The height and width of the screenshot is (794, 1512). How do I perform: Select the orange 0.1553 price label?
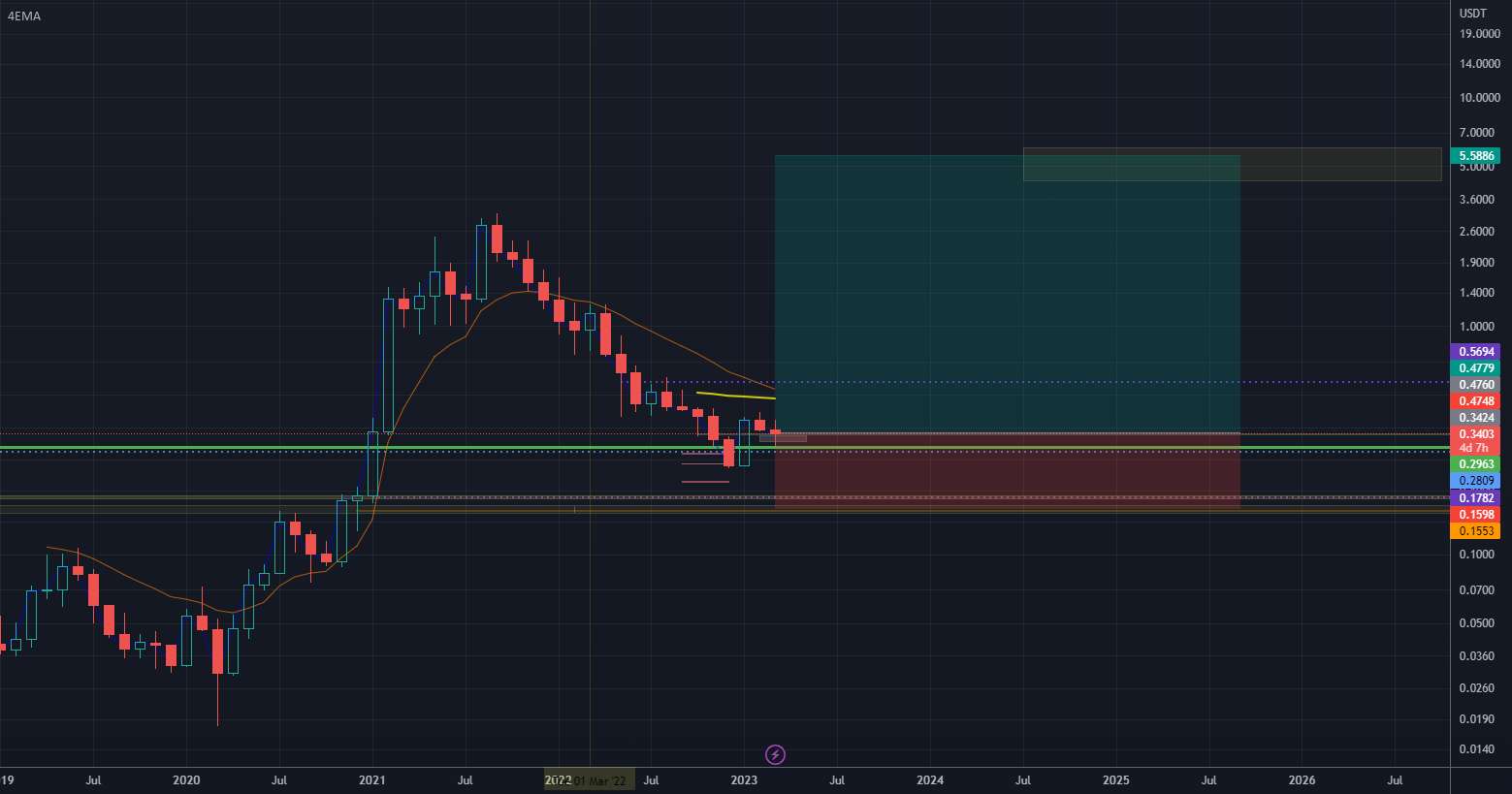pos(1474,531)
